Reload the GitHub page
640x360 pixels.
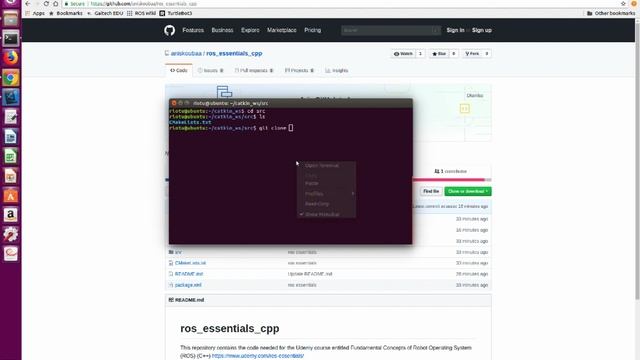pyautogui.click(x=46, y=4)
